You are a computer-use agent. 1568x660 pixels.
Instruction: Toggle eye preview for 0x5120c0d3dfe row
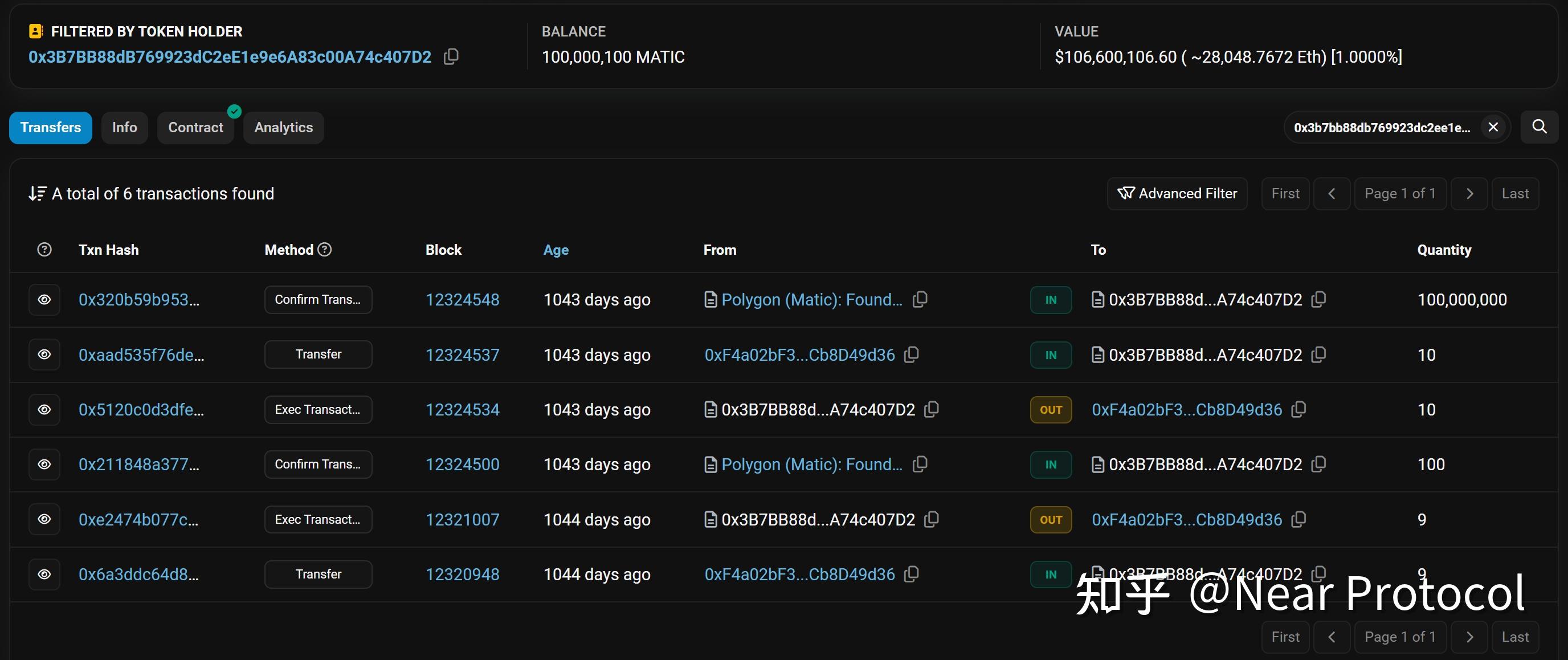pos(44,410)
